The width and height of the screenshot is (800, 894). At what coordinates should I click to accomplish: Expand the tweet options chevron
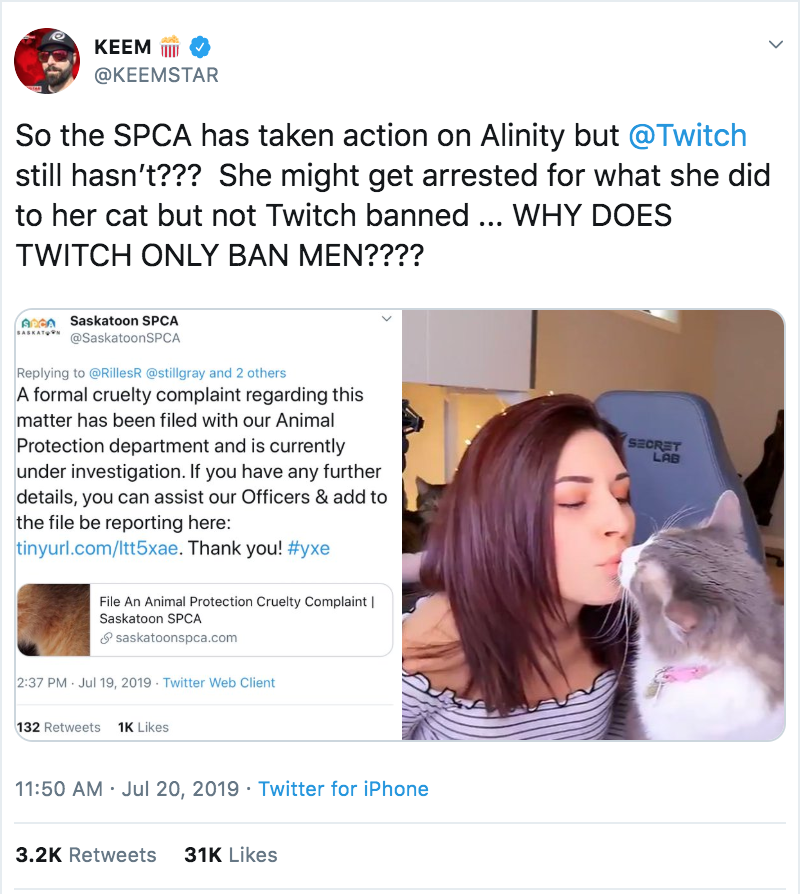(775, 44)
